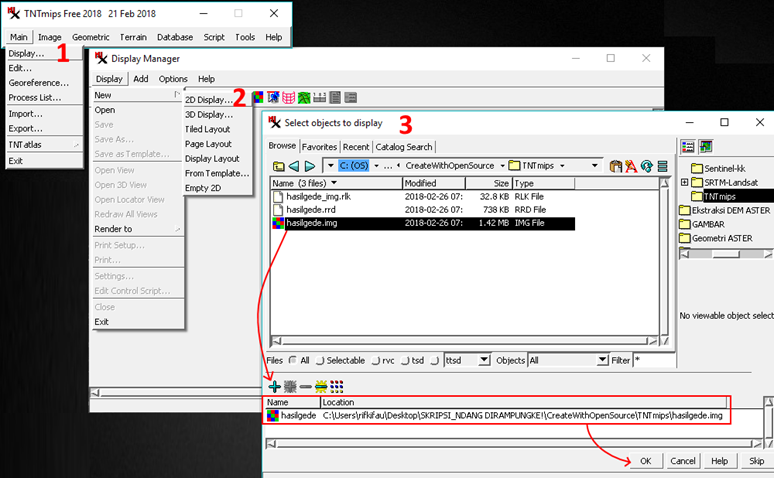
Task: Click the up-one-folder icon in file browser
Action: 278,166
